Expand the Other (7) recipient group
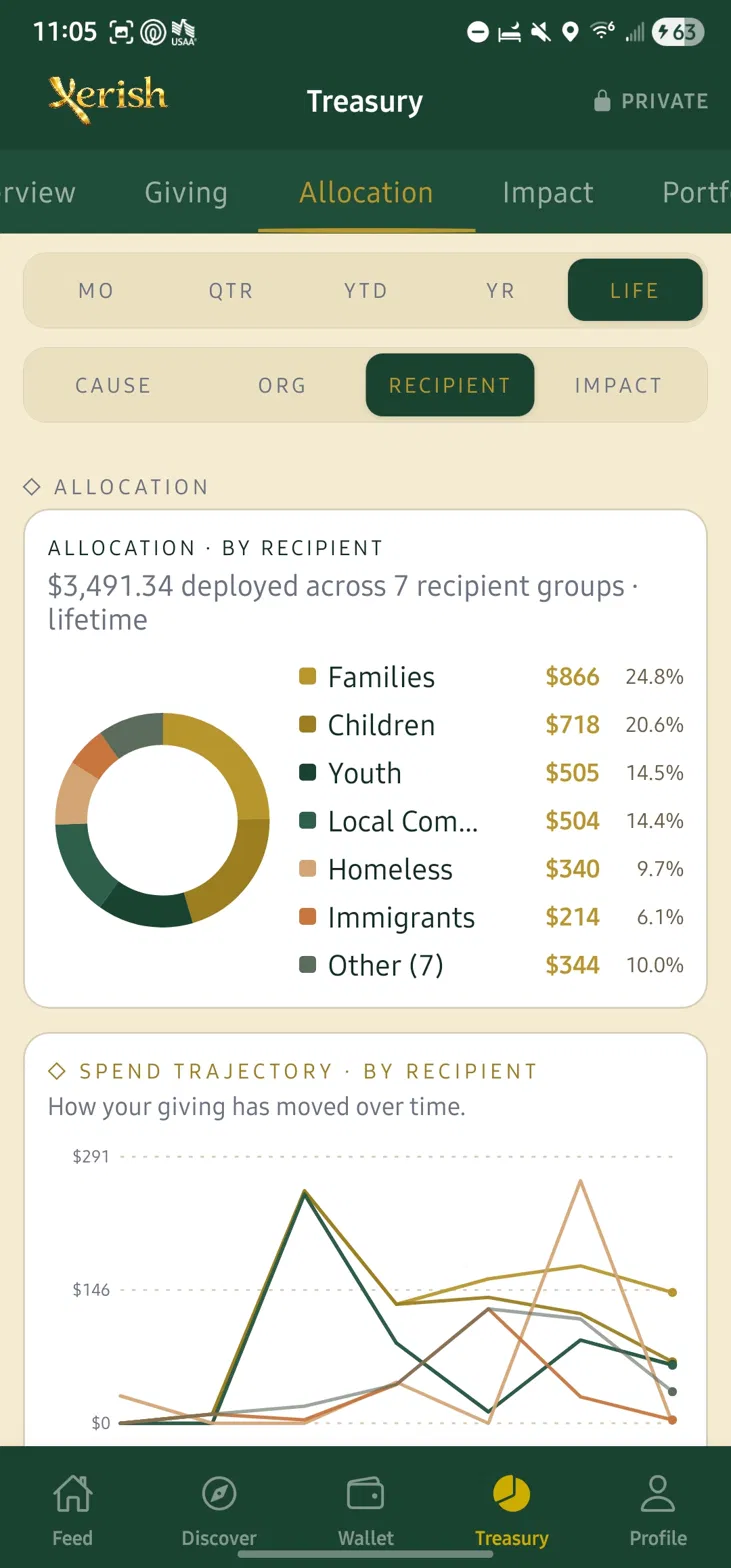 click(x=492, y=965)
